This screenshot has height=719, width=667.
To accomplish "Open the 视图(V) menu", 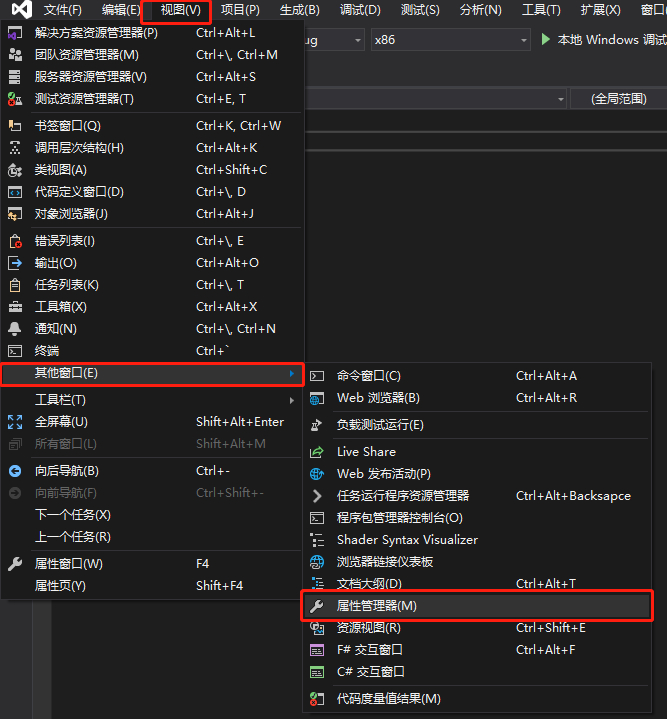I will click(181, 10).
